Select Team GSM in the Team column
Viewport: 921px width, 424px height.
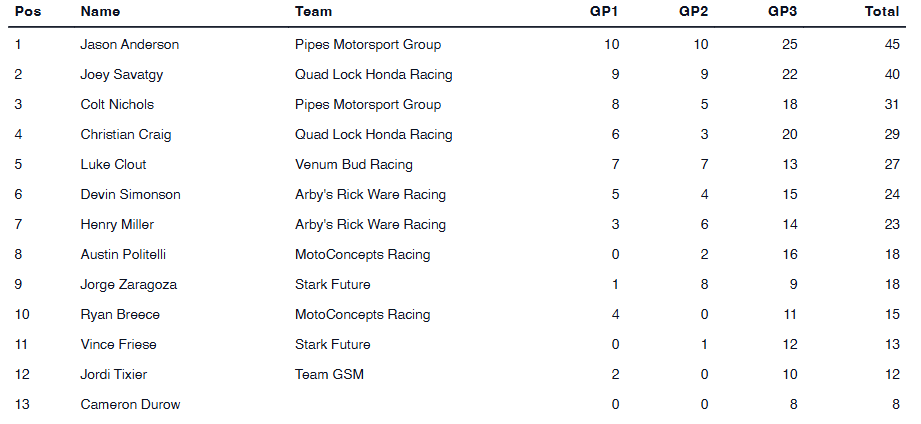click(x=329, y=374)
